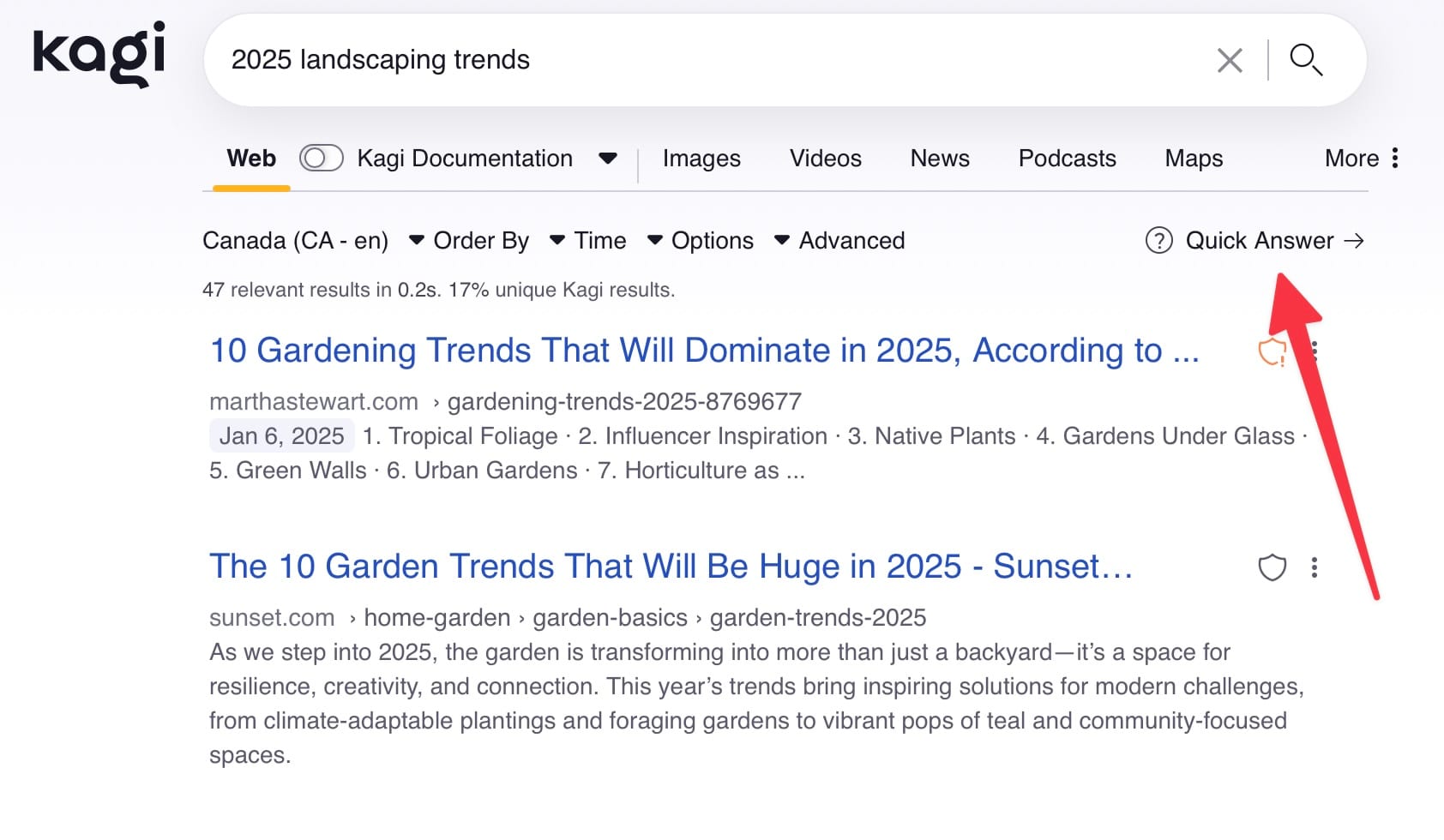Open the Order By dropdown
The width and height of the screenshot is (1444, 840).
pos(499,241)
